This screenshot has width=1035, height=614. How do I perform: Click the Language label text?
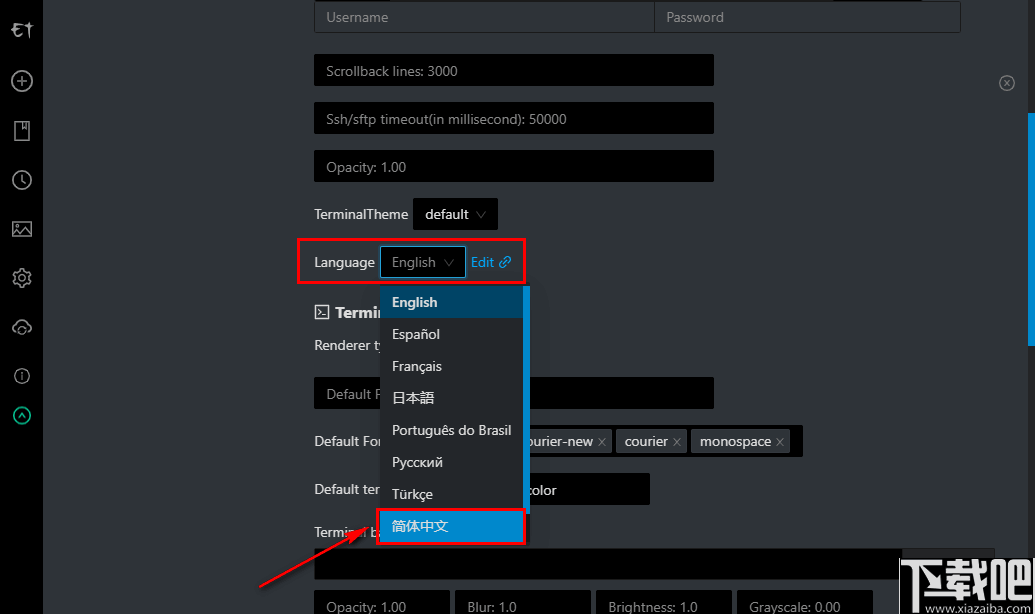[x=344, y=262]
